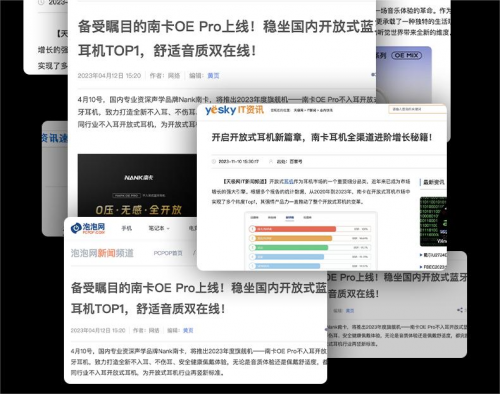Click editor link 黄页 in 泡泡网 article
Screen dimensions: 500x394
[x=188, y=330]
